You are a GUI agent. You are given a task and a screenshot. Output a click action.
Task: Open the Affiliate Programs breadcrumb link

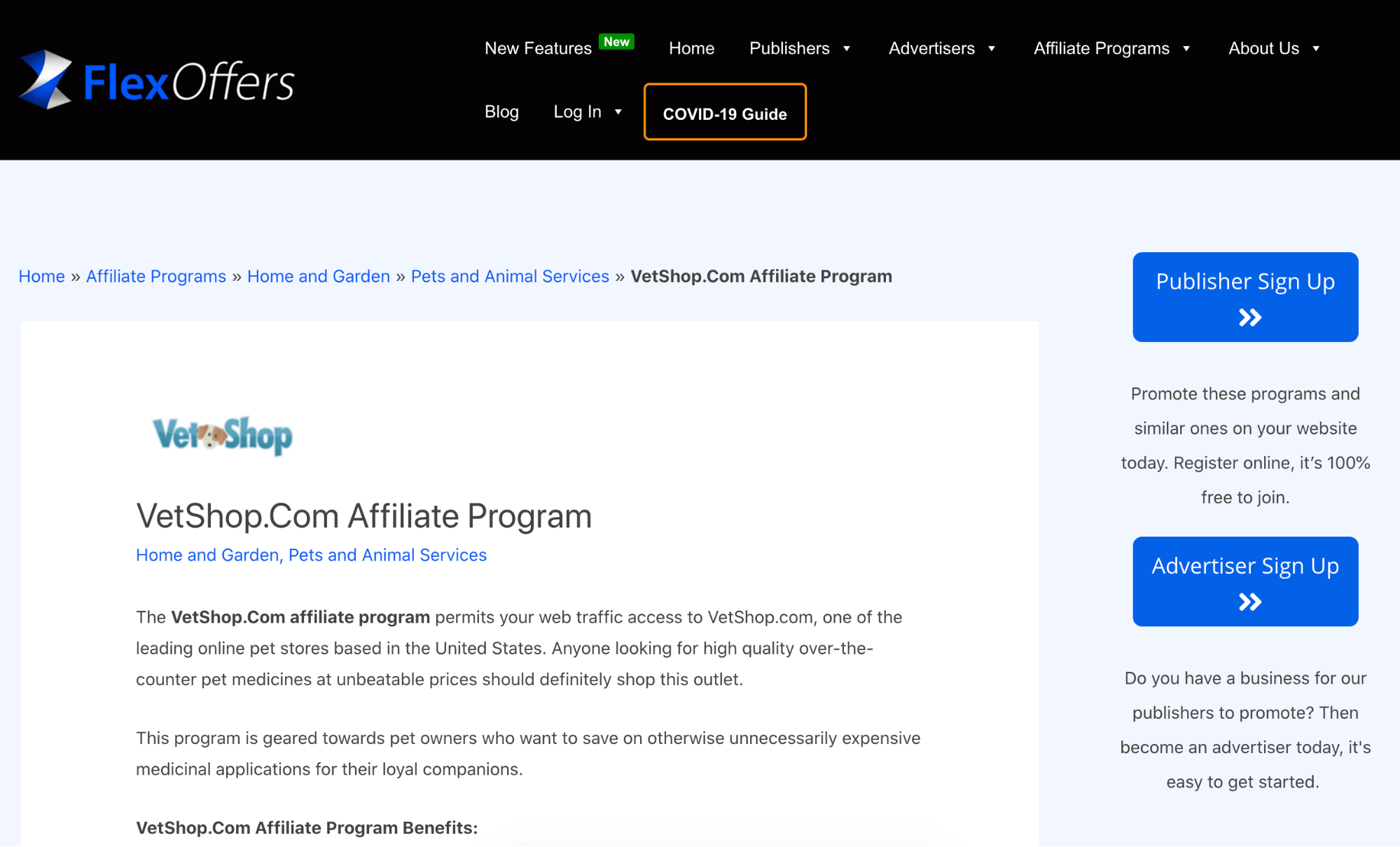point(156,276)
